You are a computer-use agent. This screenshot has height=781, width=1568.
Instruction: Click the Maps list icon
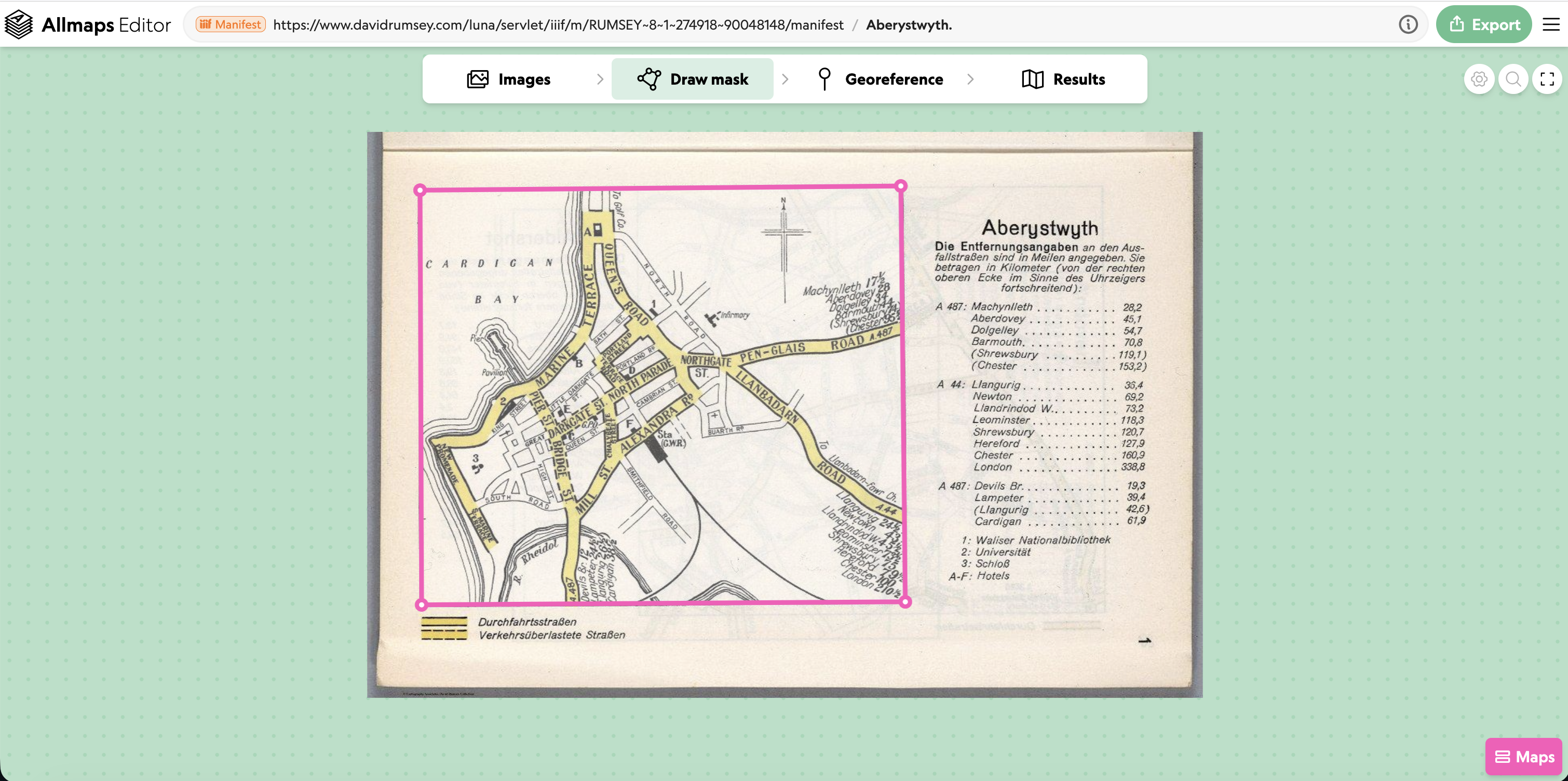coord(1502,757)
